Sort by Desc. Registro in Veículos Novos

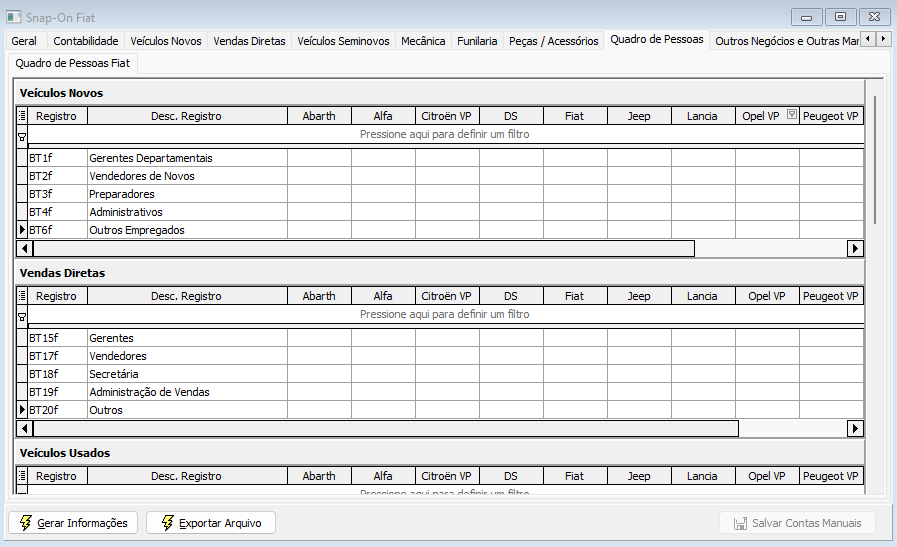(x=186, y=116)
